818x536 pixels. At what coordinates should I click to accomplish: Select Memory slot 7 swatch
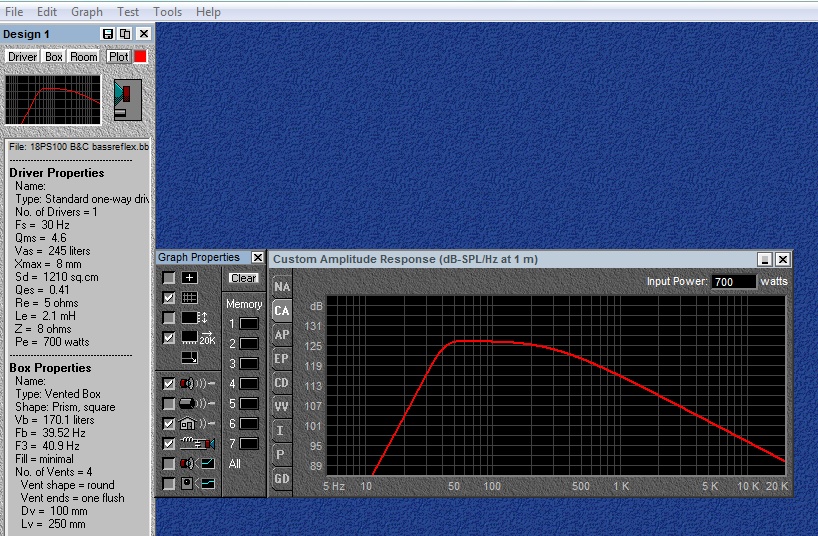pos(249,444)
